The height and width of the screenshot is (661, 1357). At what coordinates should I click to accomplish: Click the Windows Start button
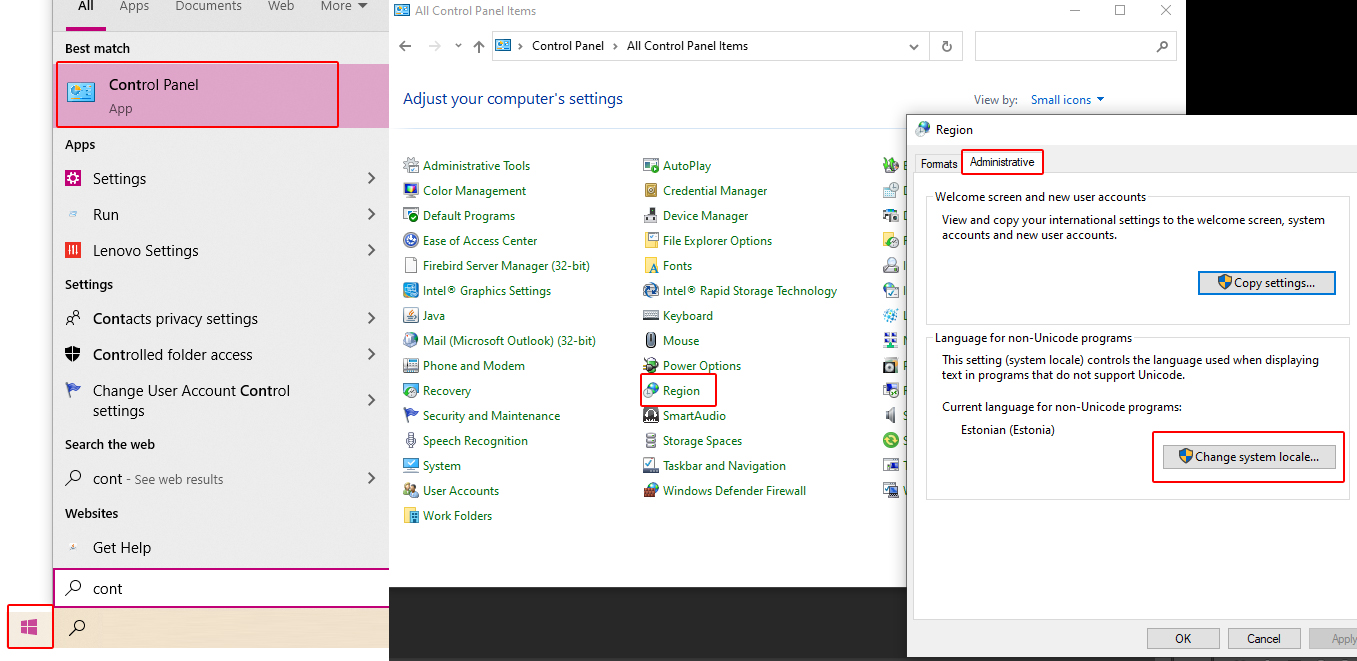[x=29, y=627]
